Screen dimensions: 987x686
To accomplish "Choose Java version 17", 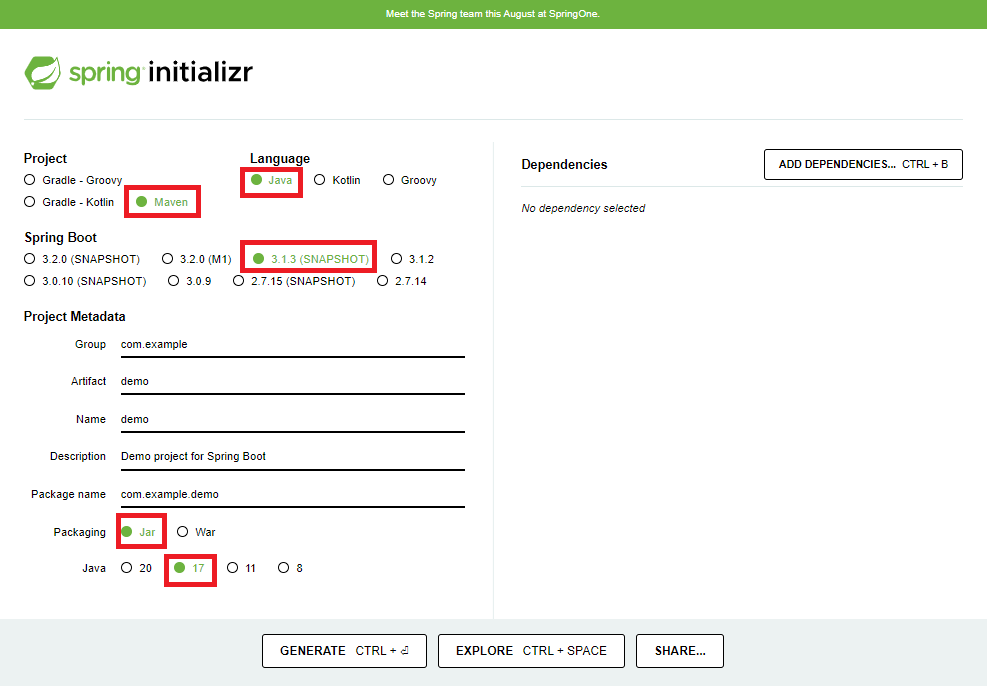I will pos(189,568).
